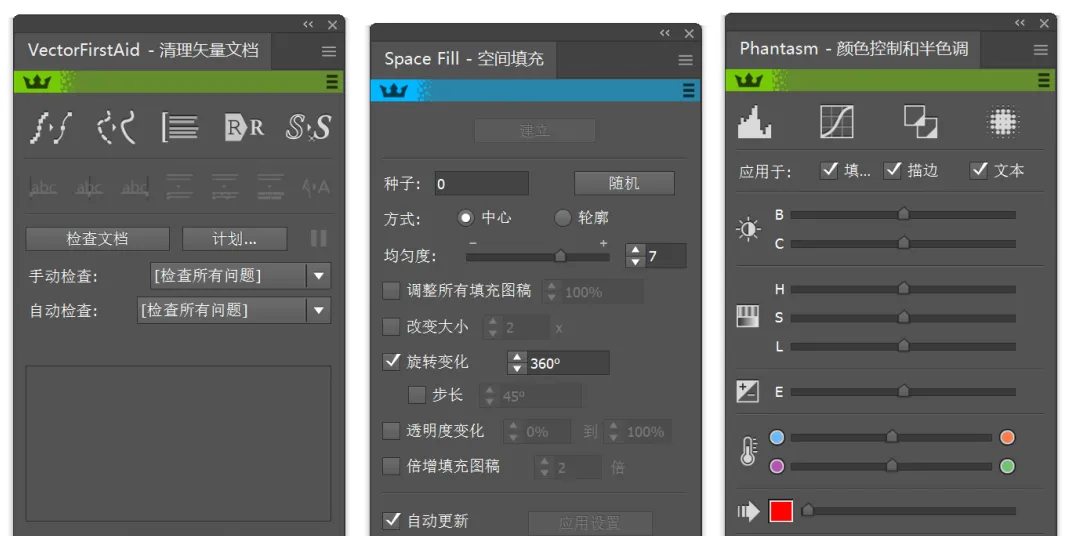The image size is (1080, 536).
Task: Enable 倍增填充图稿 checkbox
Action: tap(391, 466)
